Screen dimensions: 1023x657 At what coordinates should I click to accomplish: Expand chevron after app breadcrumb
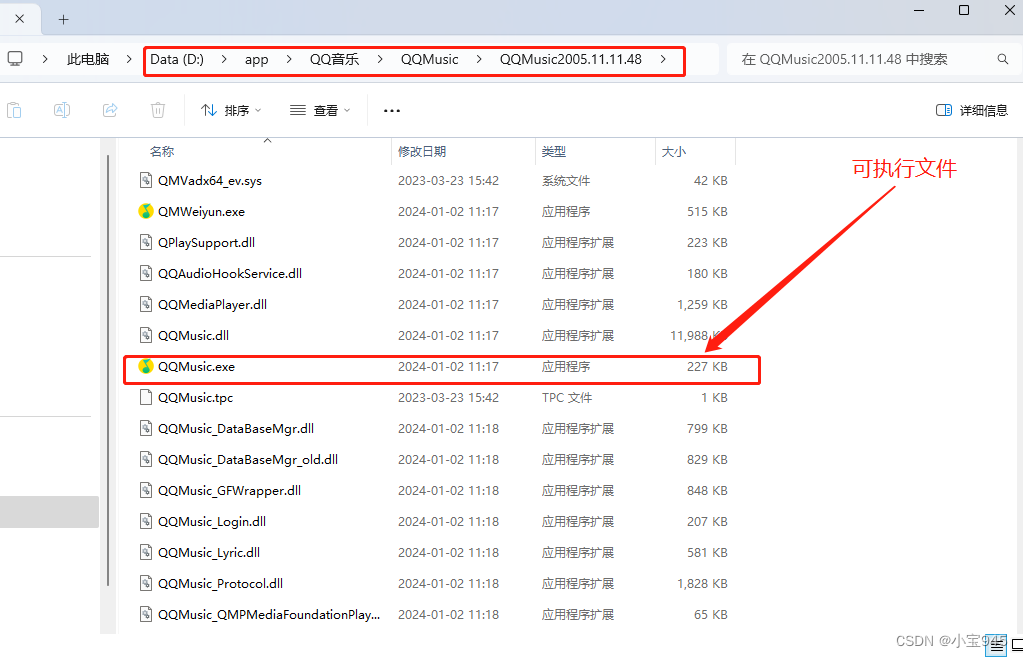coord(289,59)
